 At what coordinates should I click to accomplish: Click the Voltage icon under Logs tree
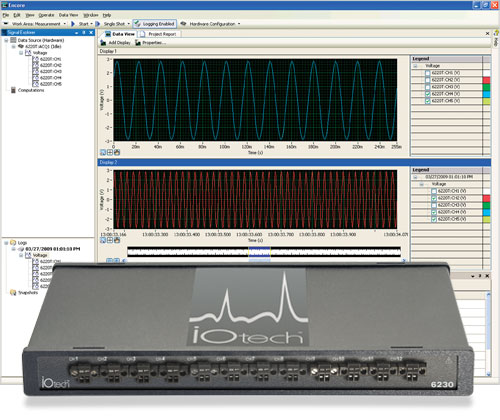point(28,255)
